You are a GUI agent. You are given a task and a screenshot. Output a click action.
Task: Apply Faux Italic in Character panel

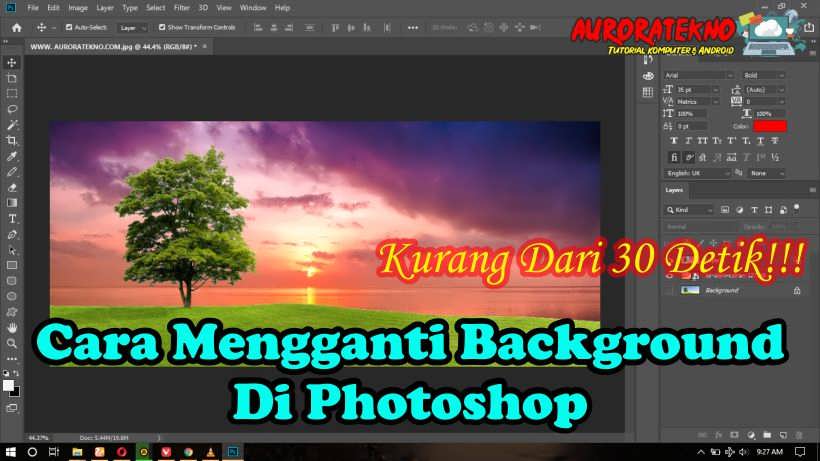coord(688,141)
